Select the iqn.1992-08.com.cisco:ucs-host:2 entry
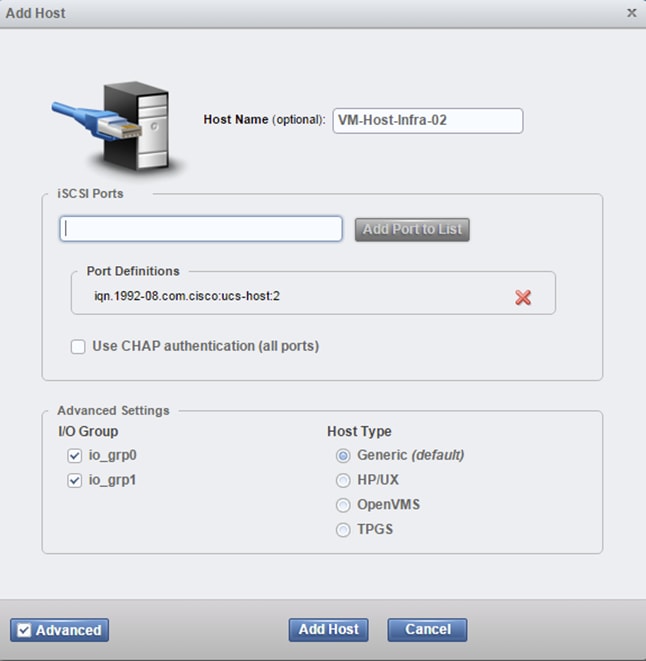646x661 pixels. (x=187, y=296)
